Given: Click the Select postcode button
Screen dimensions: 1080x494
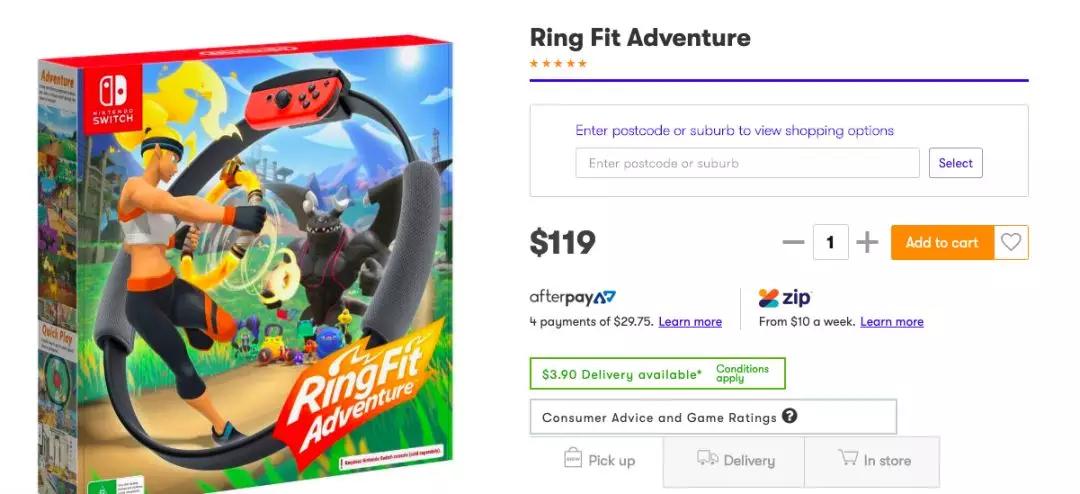Looking at the screenshot, I should (955, 163).
